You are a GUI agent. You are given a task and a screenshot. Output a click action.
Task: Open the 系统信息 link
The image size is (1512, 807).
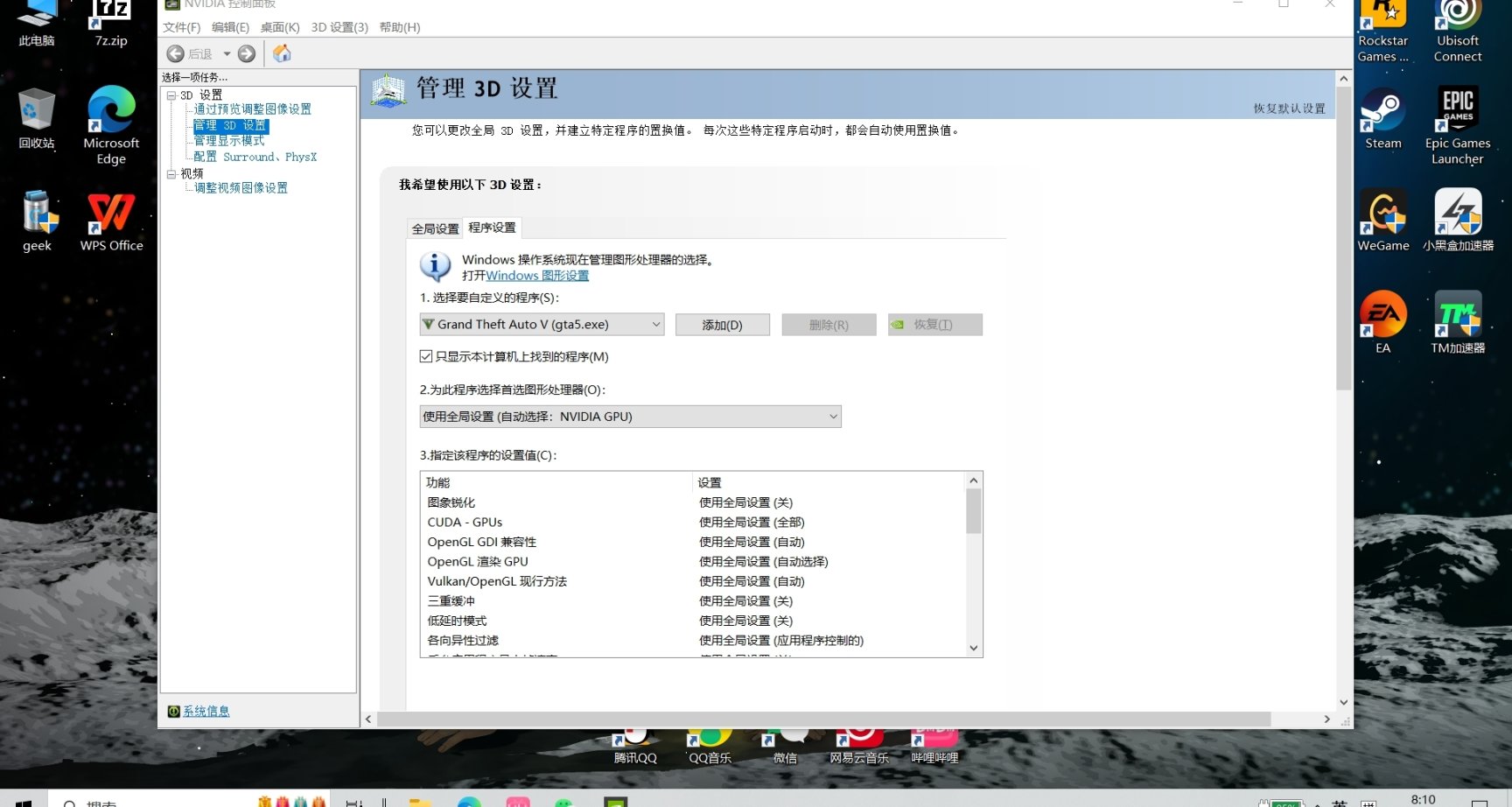206,712
